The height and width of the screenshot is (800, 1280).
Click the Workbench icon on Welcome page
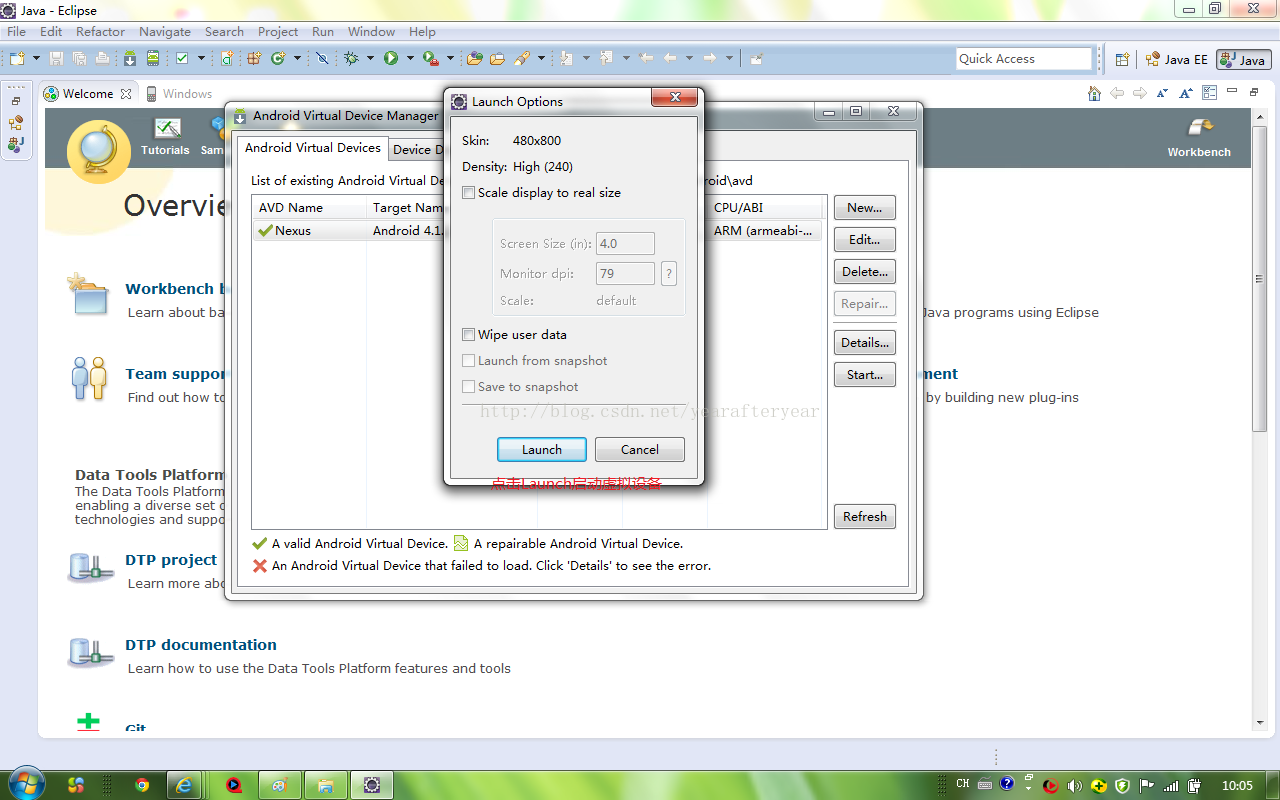(x=1199, y=128)
